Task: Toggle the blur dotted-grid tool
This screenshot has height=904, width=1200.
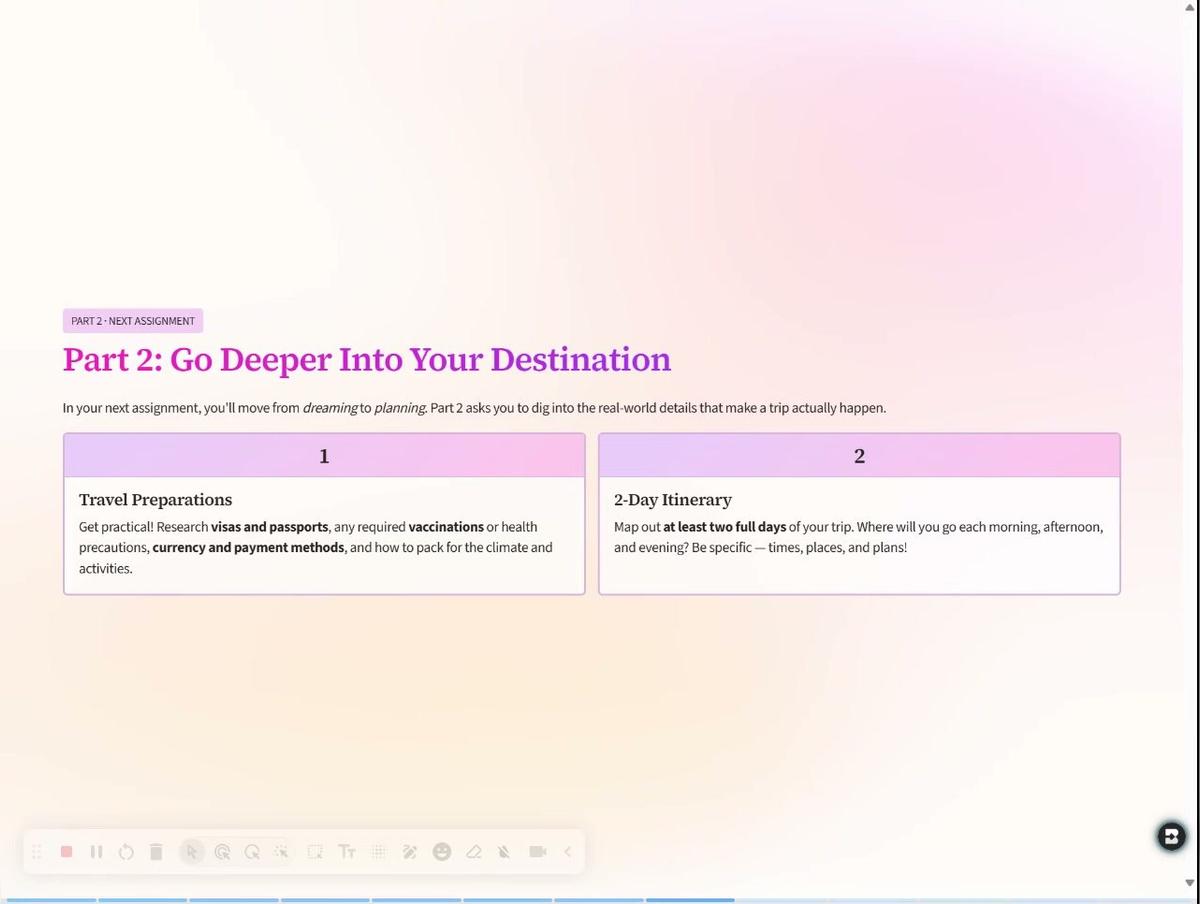Action: click(x=379, y=852)
